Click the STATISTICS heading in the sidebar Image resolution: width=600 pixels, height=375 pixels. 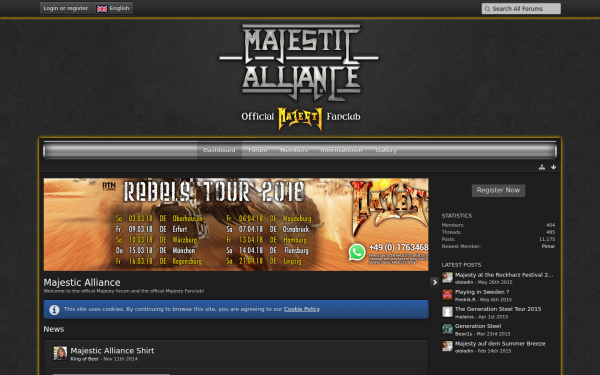(457, 216)
